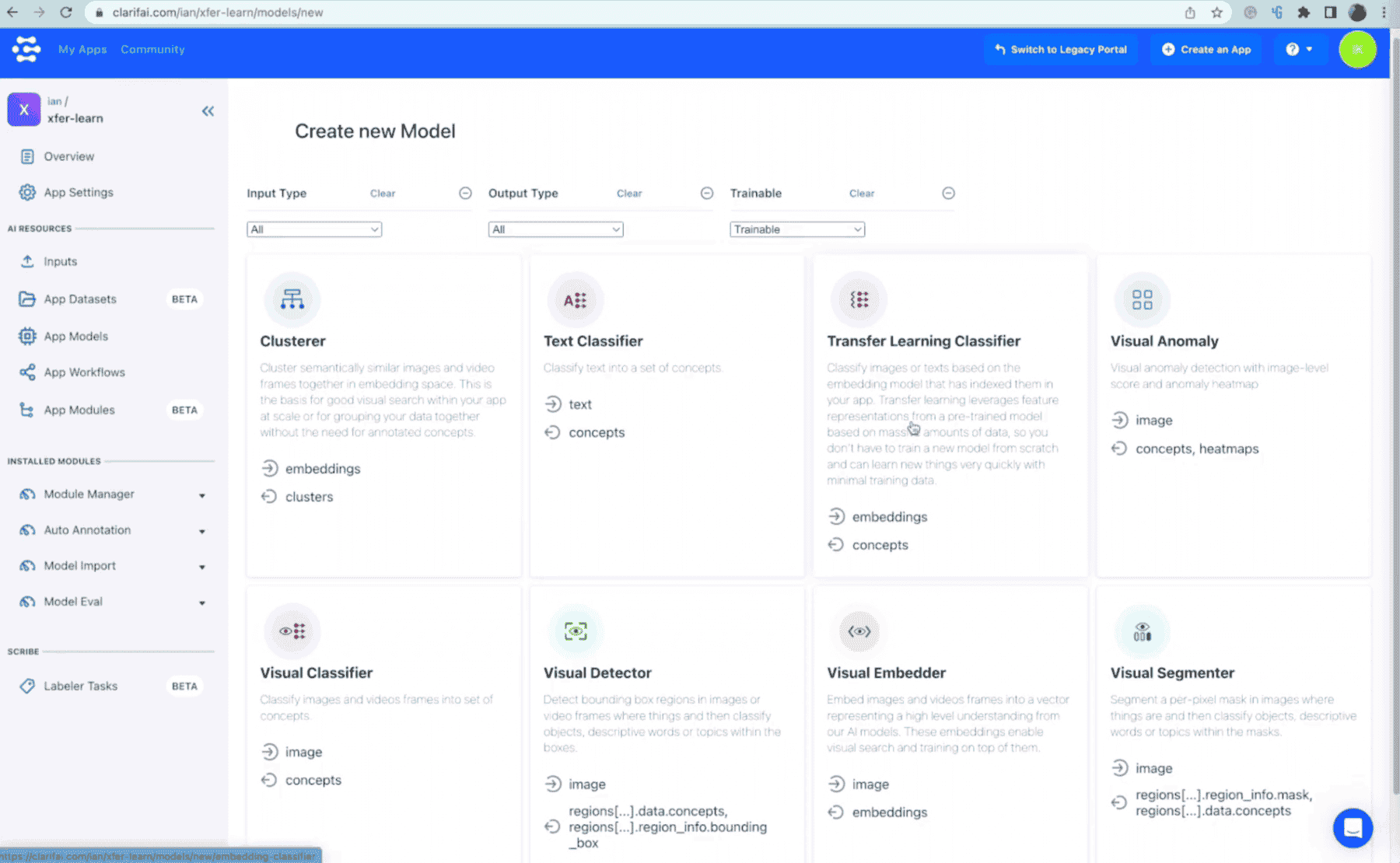Open the Community tab

coord(152,49)
